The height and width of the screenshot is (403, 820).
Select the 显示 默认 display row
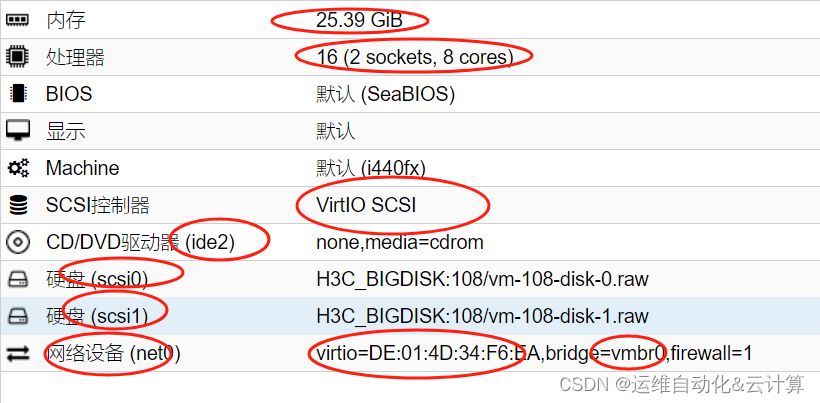(410, 131)
